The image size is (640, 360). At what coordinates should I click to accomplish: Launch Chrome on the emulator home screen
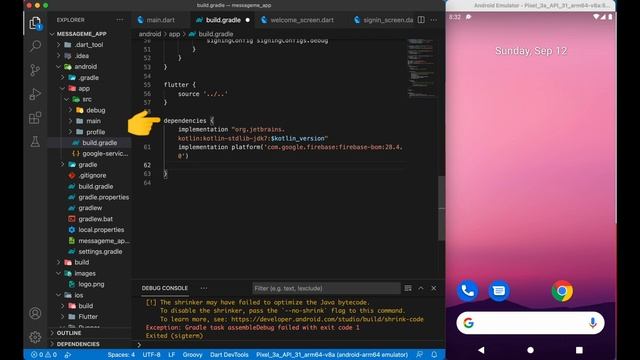pyautogui.click(x=562, y=291)
